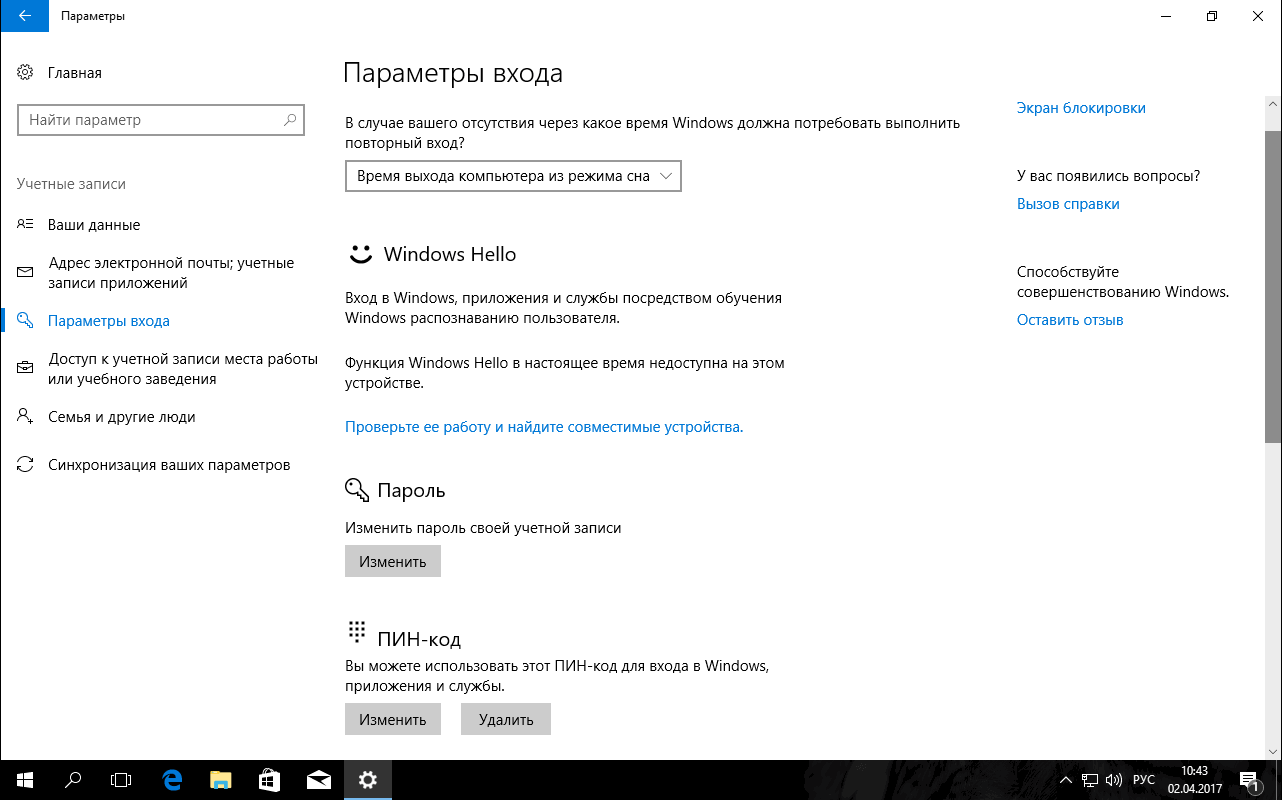Select Параметры входа in the sidebar
This screenshot has width=1282, height=800.
(109, 321)
